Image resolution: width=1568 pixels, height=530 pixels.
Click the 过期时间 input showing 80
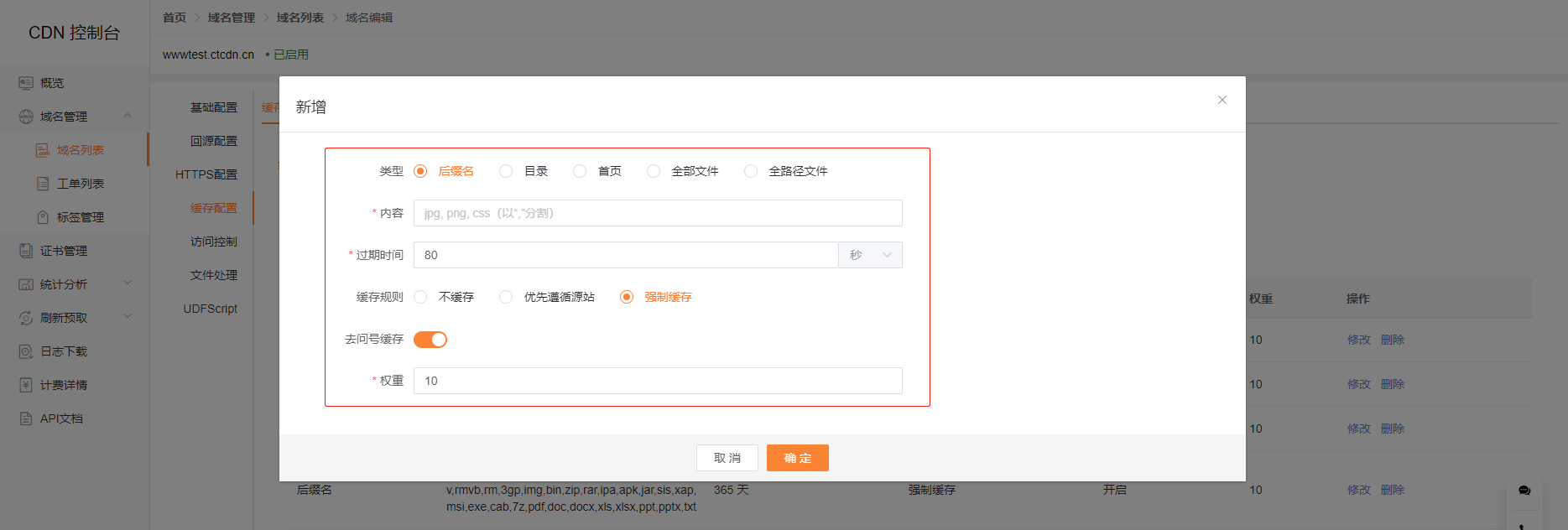coord(626,255)
